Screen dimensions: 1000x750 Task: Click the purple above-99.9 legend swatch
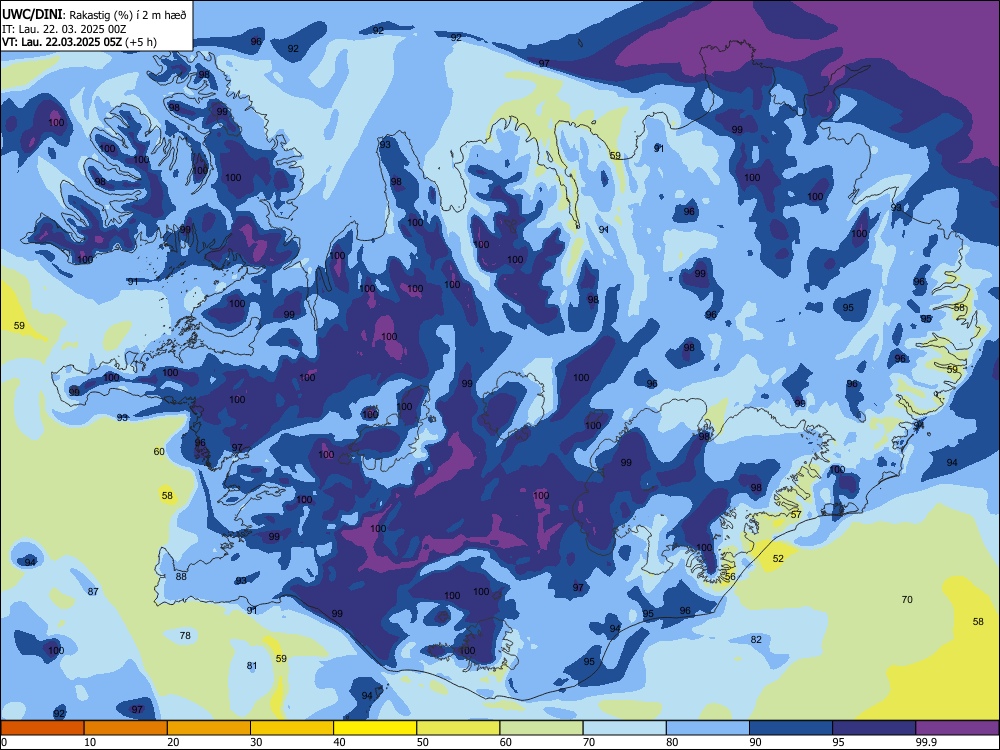click(957, 728)
